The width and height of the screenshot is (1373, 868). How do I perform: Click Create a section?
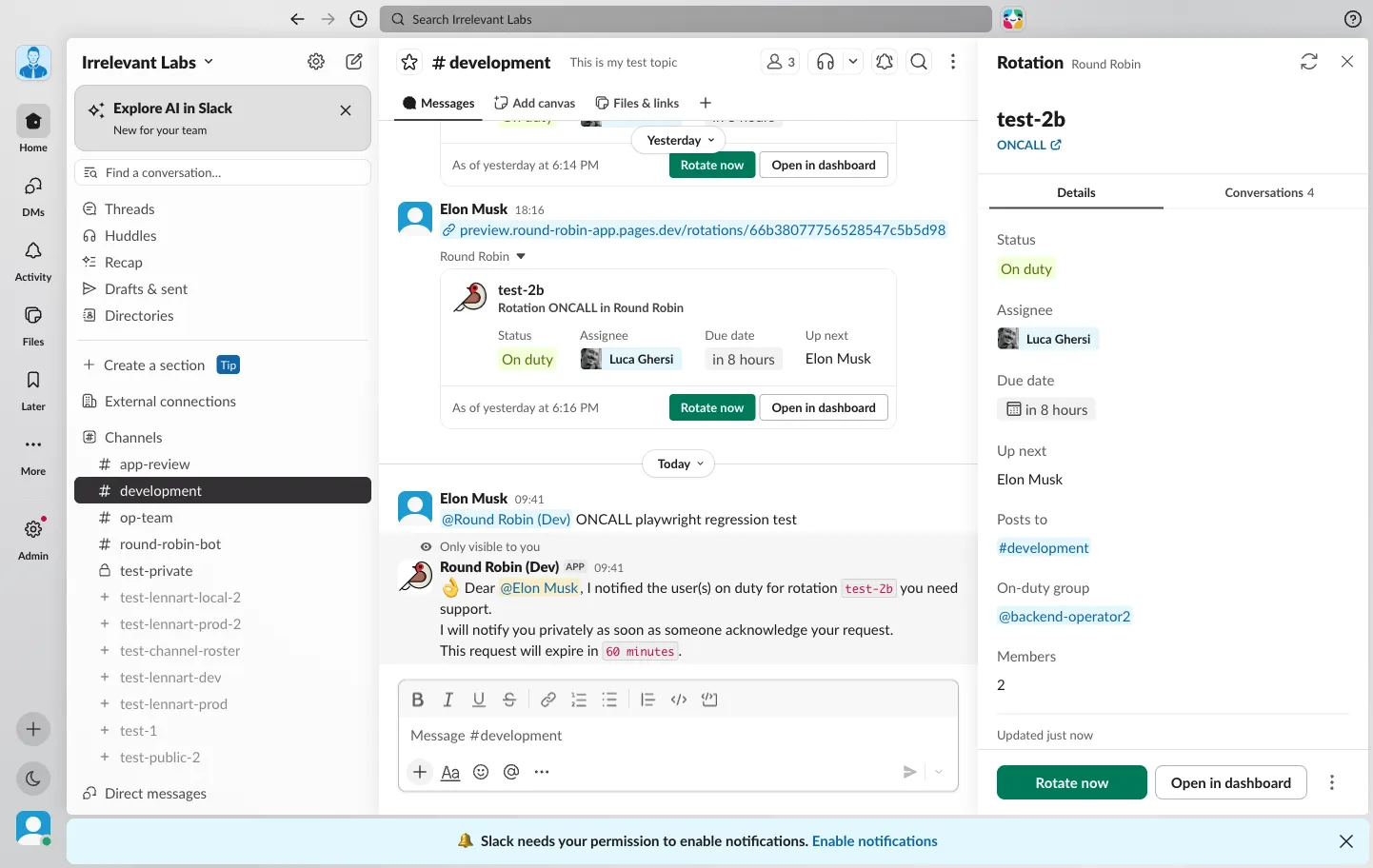[x=153, y=365]
